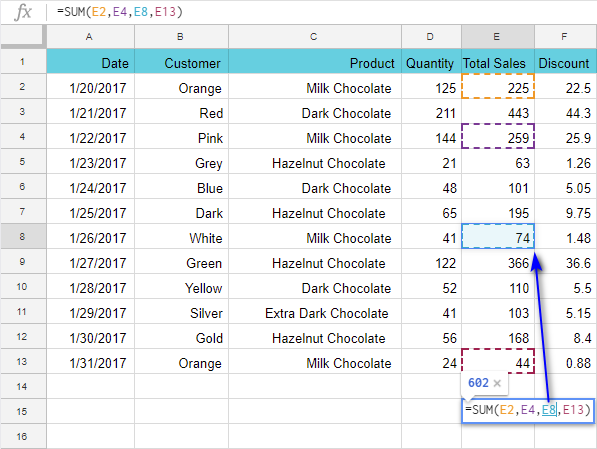The width and height of the screenshot is (597, 449).
Task: Click cell E4 with value 259
Action: (498, 136)
